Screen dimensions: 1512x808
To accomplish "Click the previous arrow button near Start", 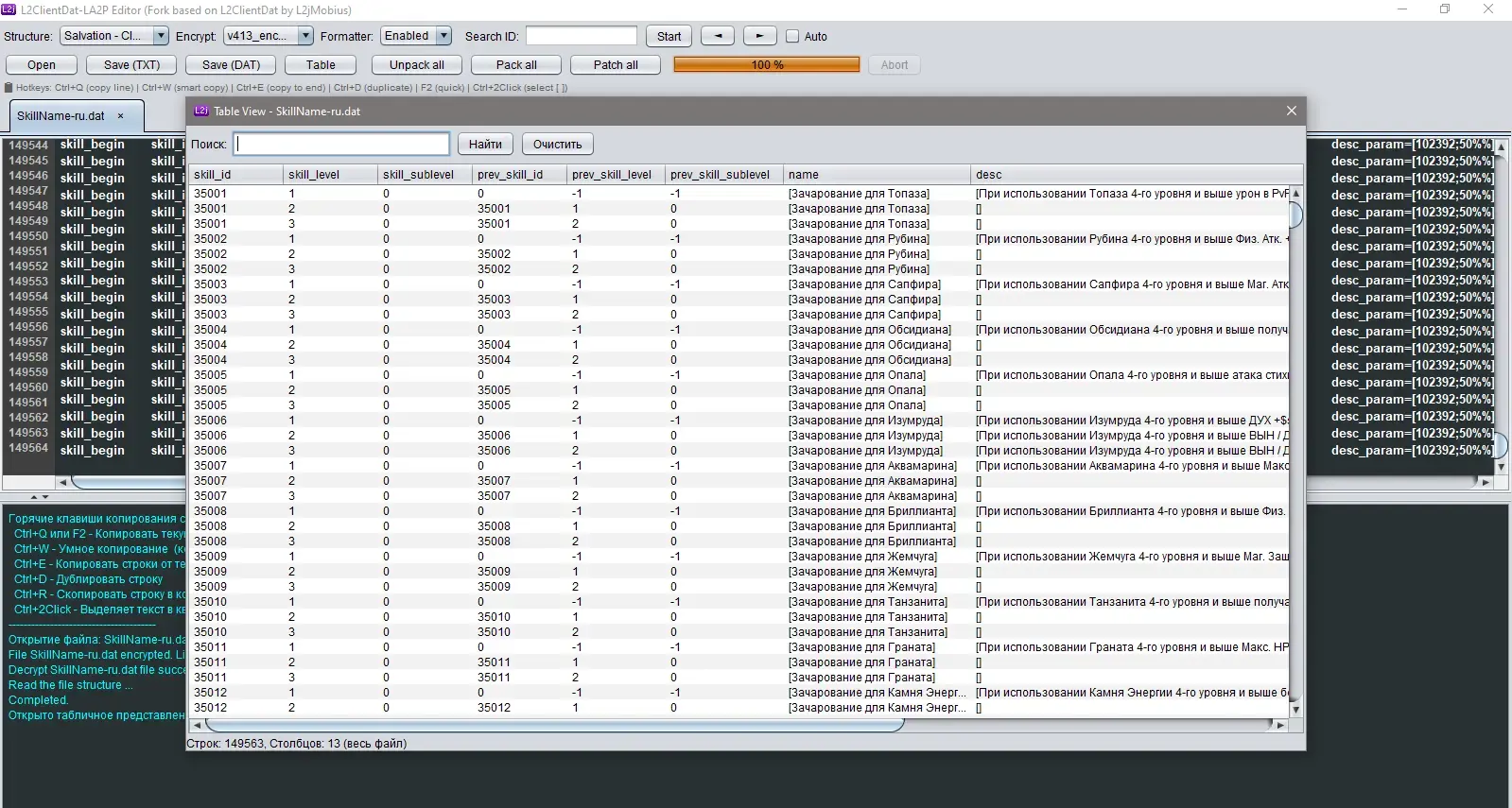I will (718, 36).
